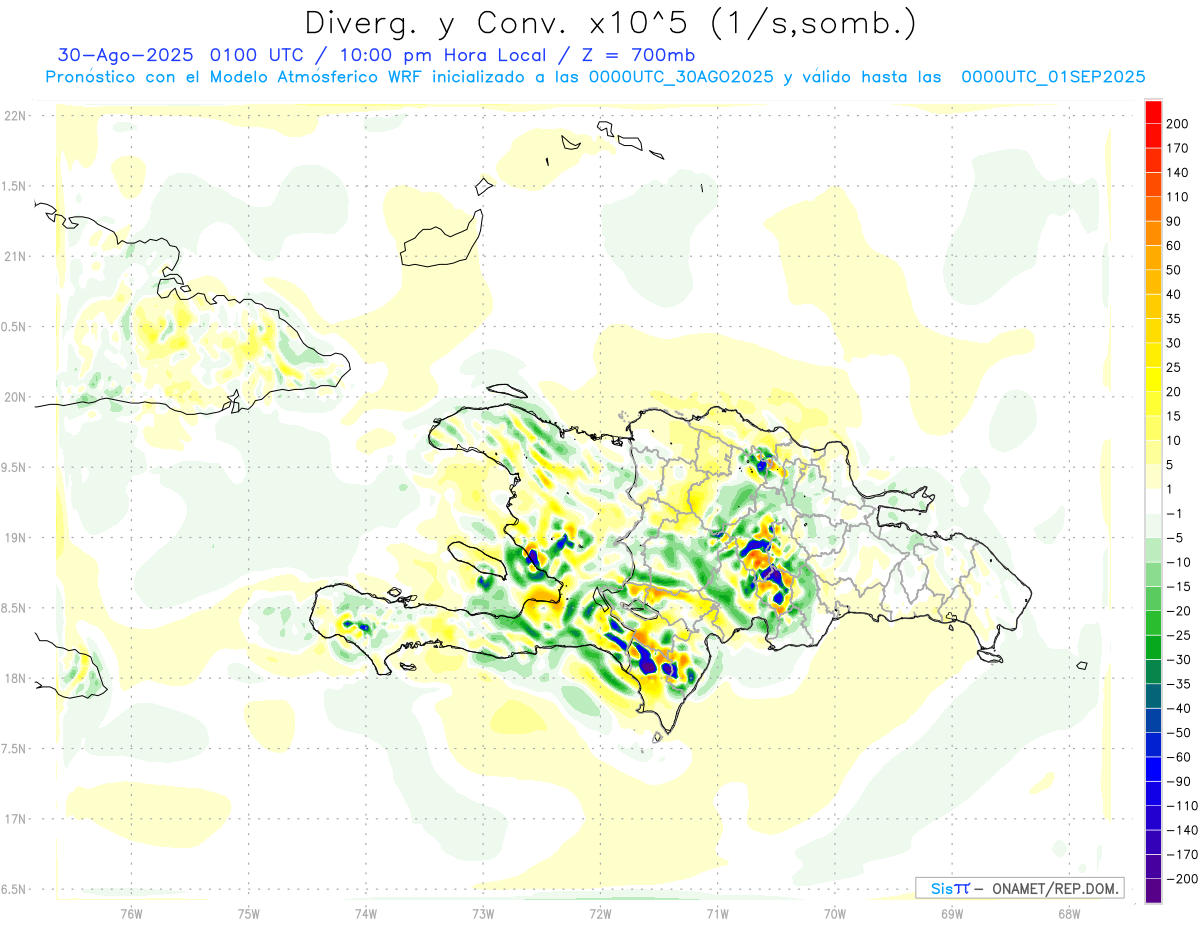Viewport: 1200px width, 927px height.
Task: Click the "19N" latitude label
Action: (x=15, y=537)
